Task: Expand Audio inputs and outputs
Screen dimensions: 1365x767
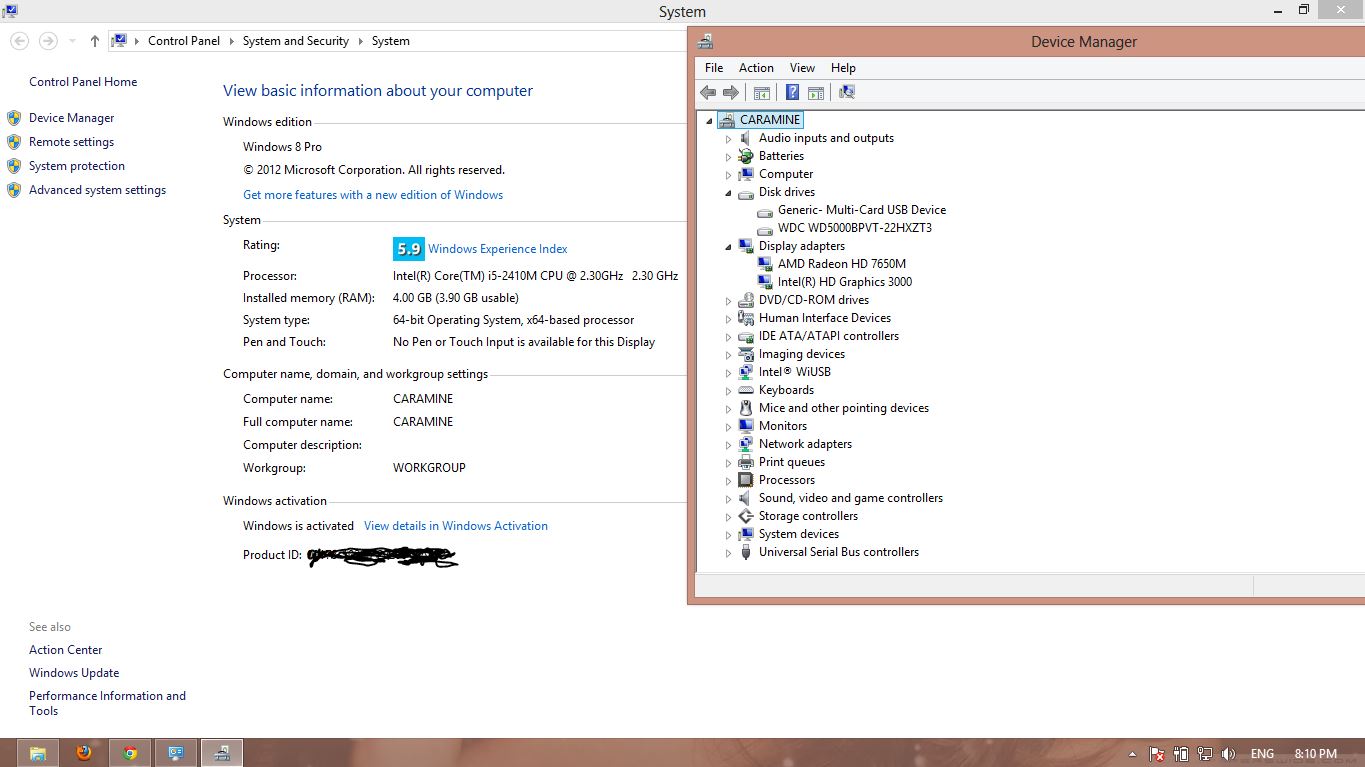Action: [x=729, y=139]
